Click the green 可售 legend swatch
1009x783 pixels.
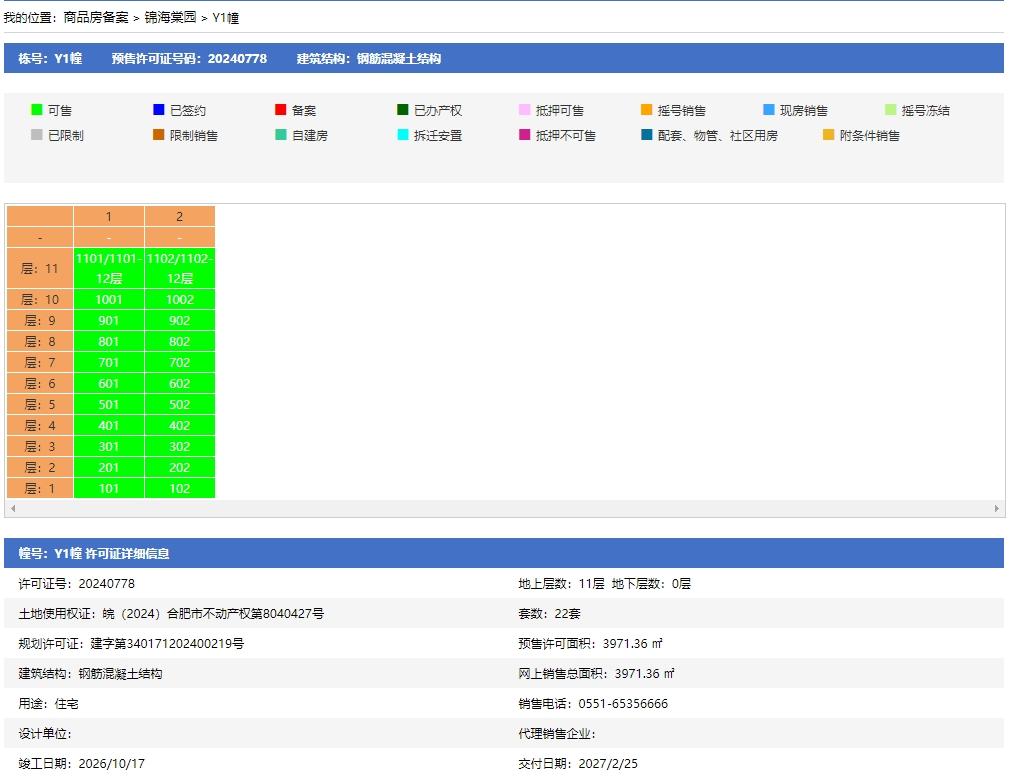click(37, 110)
